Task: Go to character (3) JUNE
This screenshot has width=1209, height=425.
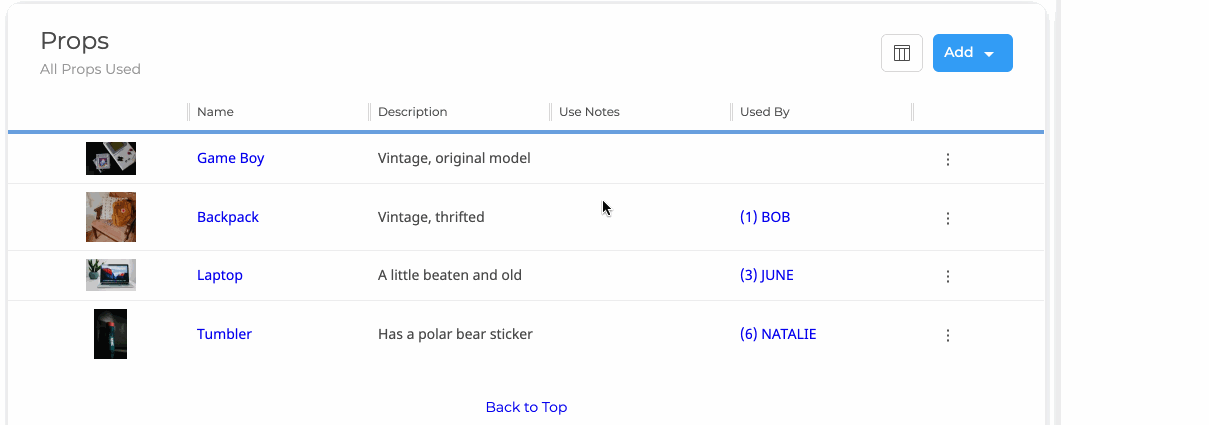Action: [x=767, y=275]
